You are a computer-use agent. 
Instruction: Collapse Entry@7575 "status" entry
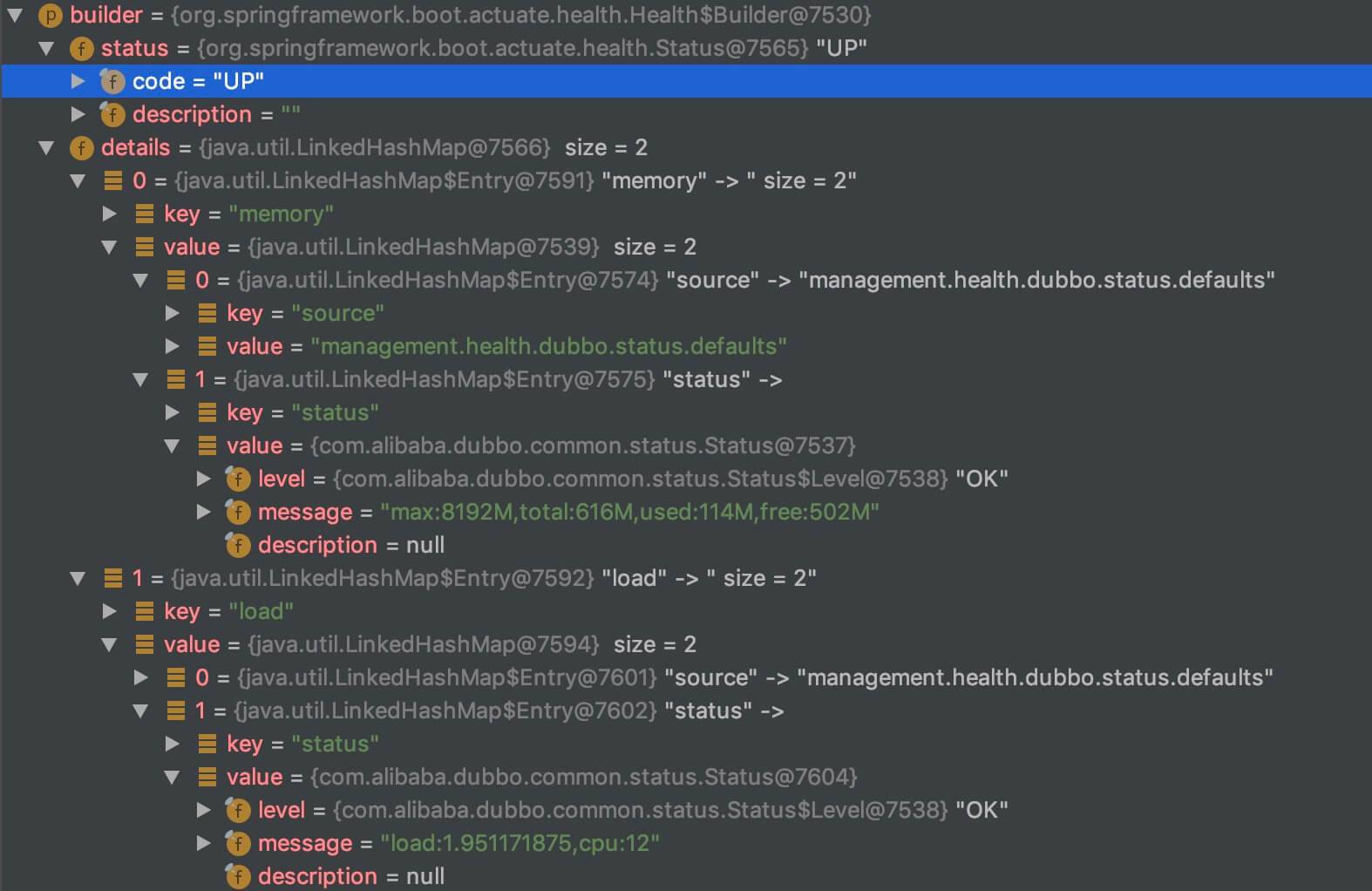140,379
